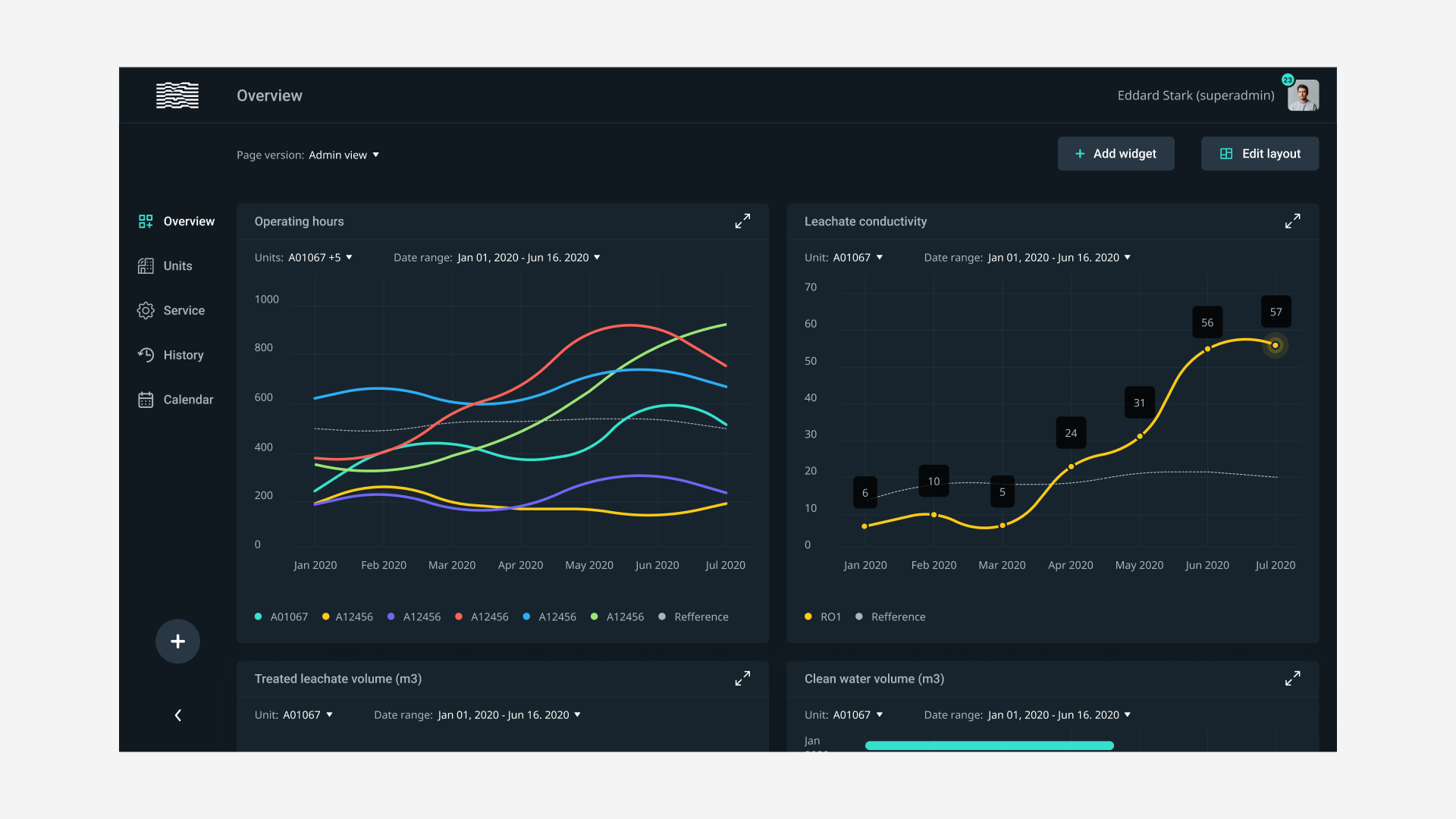
Task: Switch to the Overview sidebar section
Action: tap(189, 221)
